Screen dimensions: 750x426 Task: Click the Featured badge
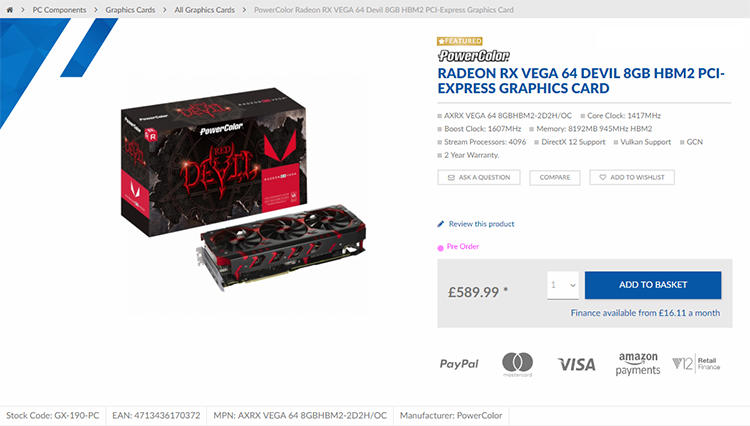[x=460, y=41]
